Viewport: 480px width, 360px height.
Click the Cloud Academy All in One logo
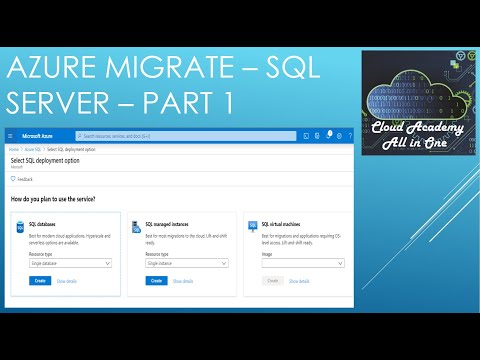(x=418, y=103)
